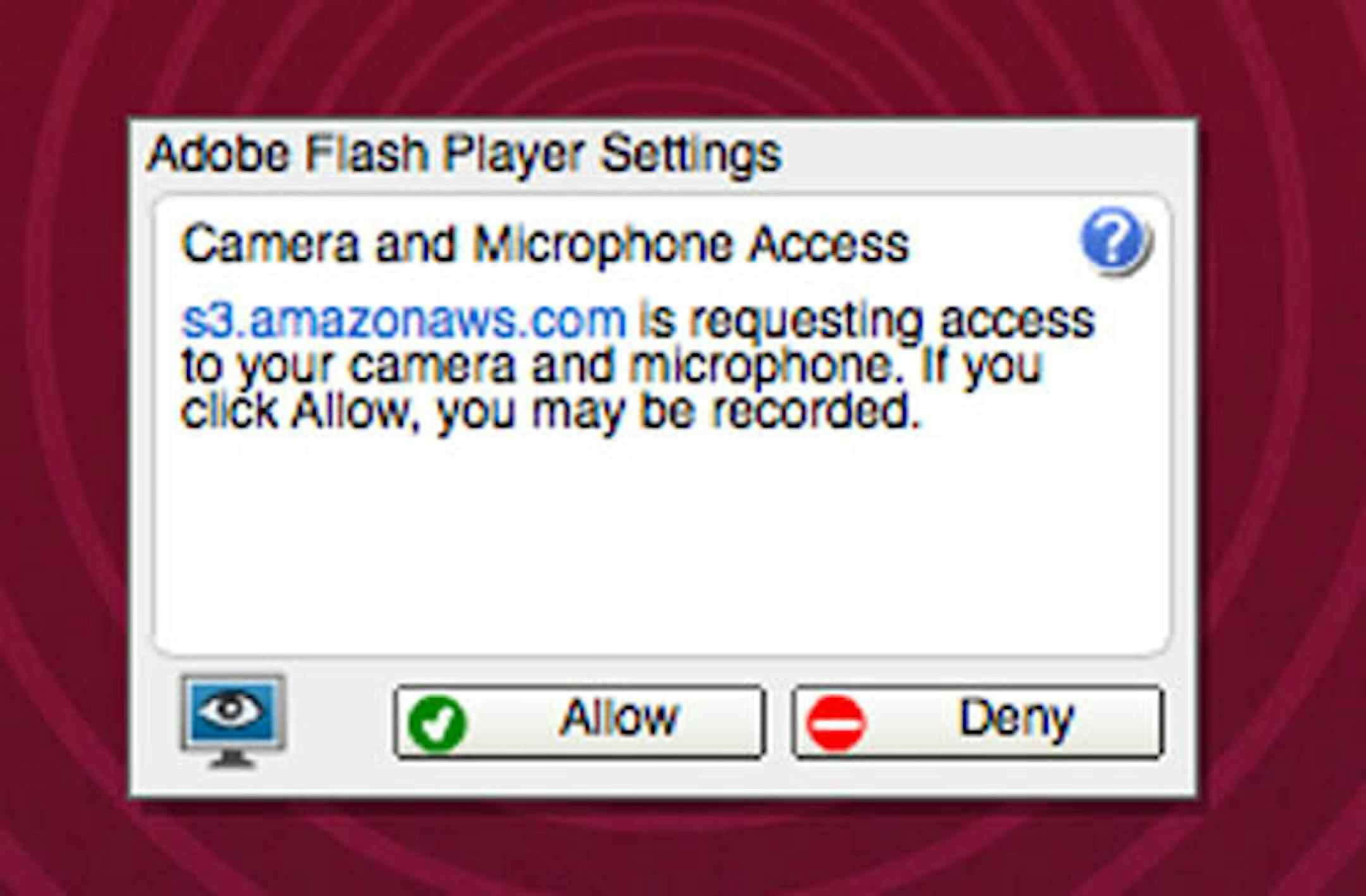Viewport: 1366px width, 896px height.
Task: Click the empty white area of settings panel
Action: pos(661,544)
